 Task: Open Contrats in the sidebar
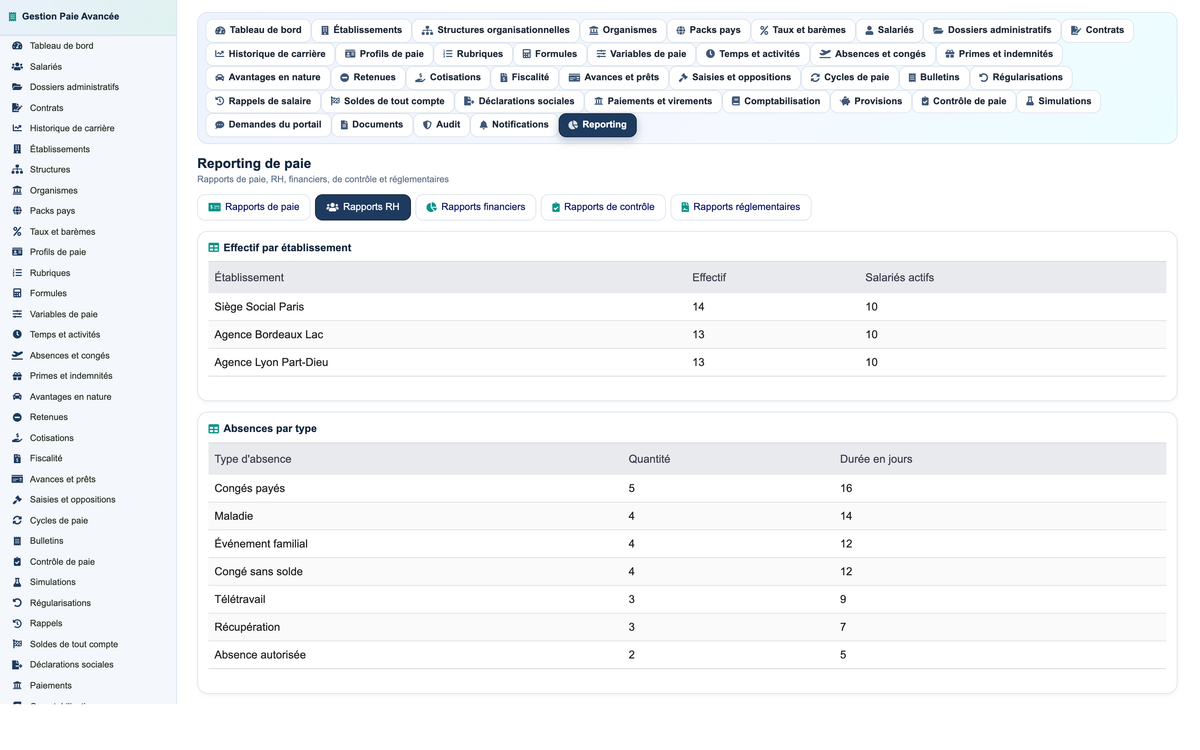88,108
